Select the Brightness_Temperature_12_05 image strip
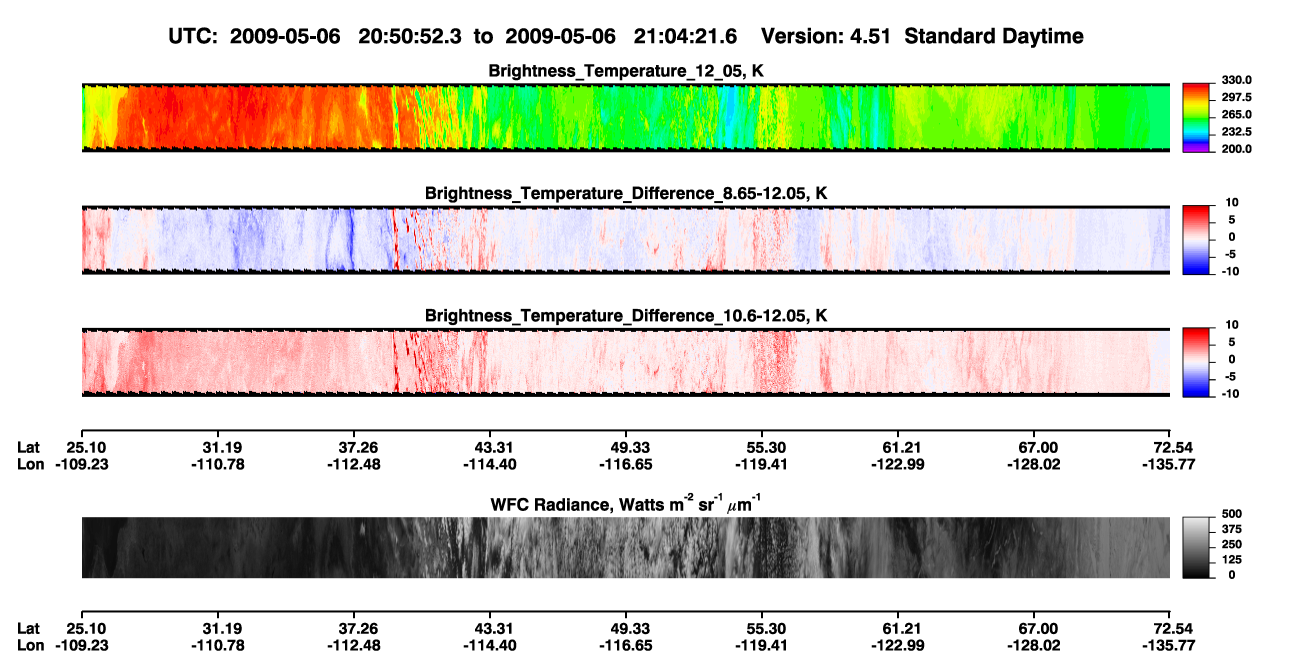This screenshot has height=667, width=1300. [626, 117]
